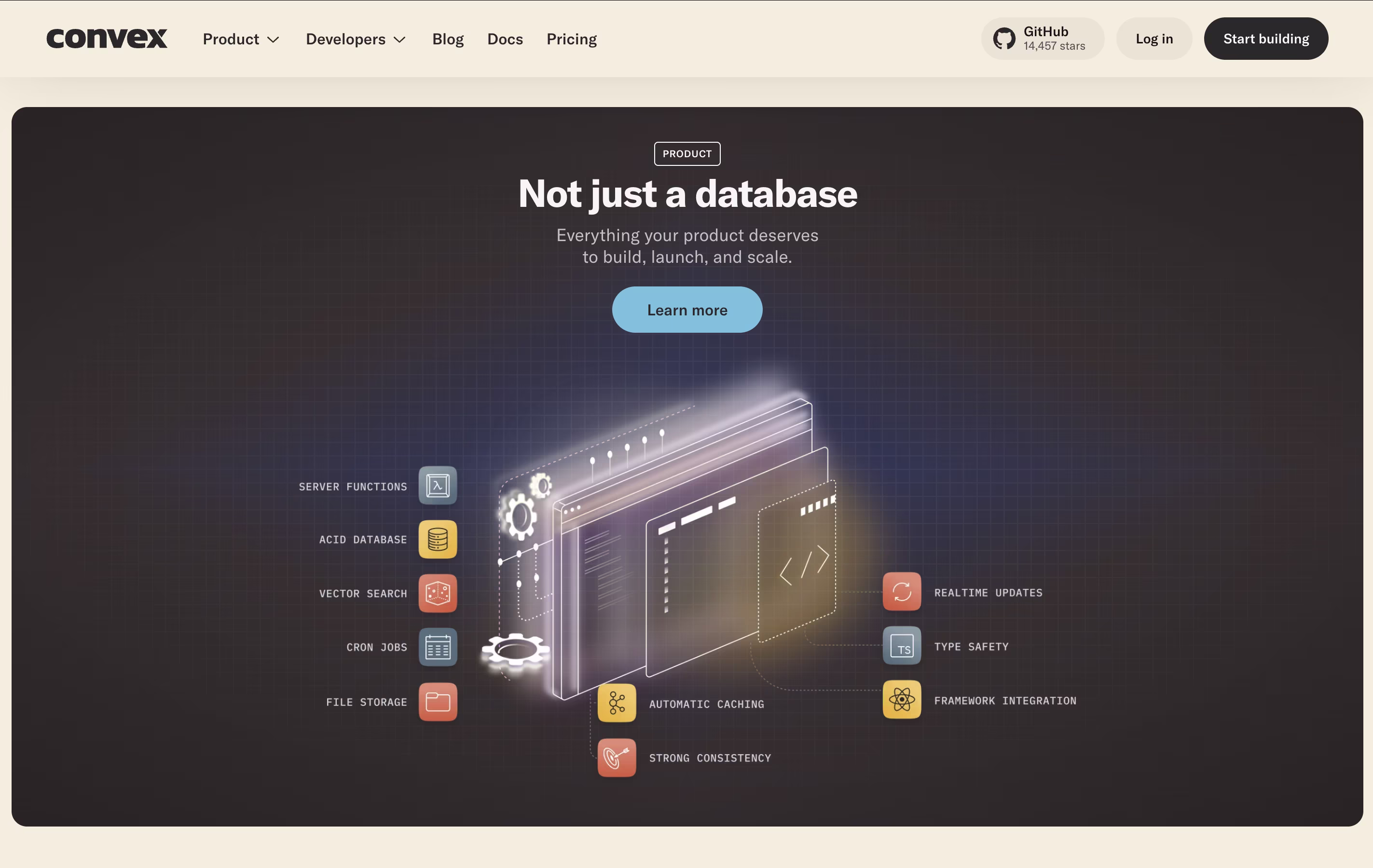The height and width of the screenshot is (868, 1373).
Task: Click the Server Functions lambda icon
Action: pyautogui.click(x=438, y=486)
